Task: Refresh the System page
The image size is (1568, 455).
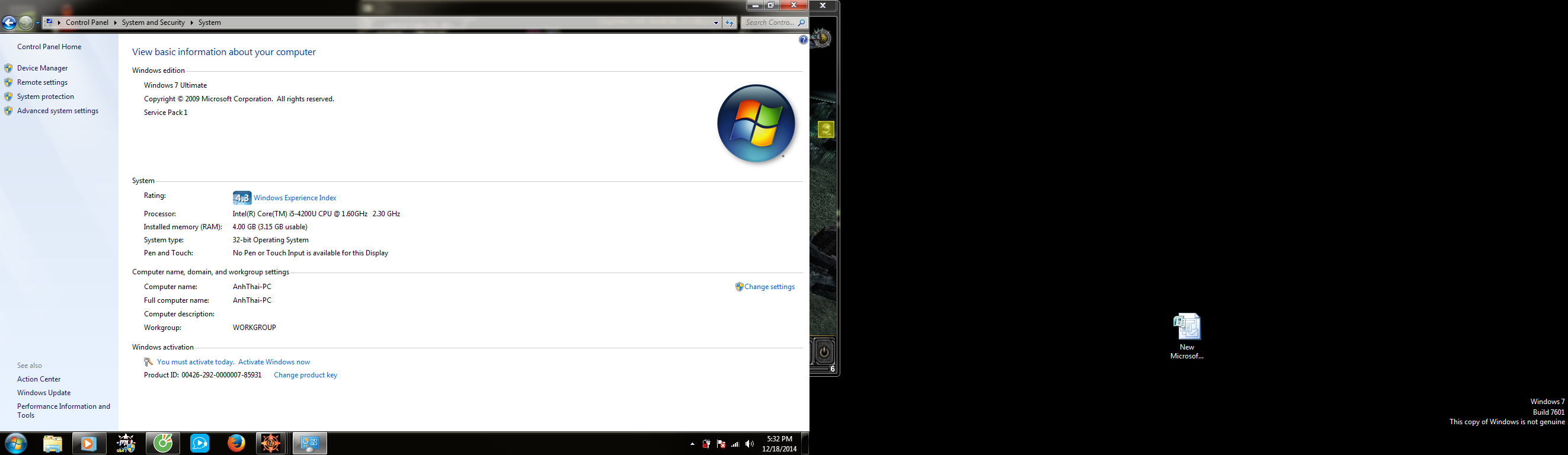Action: tap(729, 23)
